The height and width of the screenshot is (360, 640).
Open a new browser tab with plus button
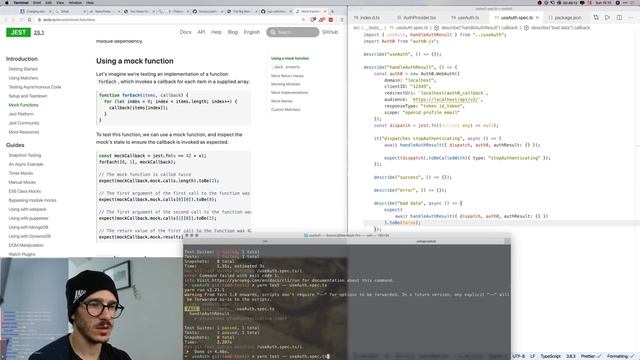click(332, 11)
